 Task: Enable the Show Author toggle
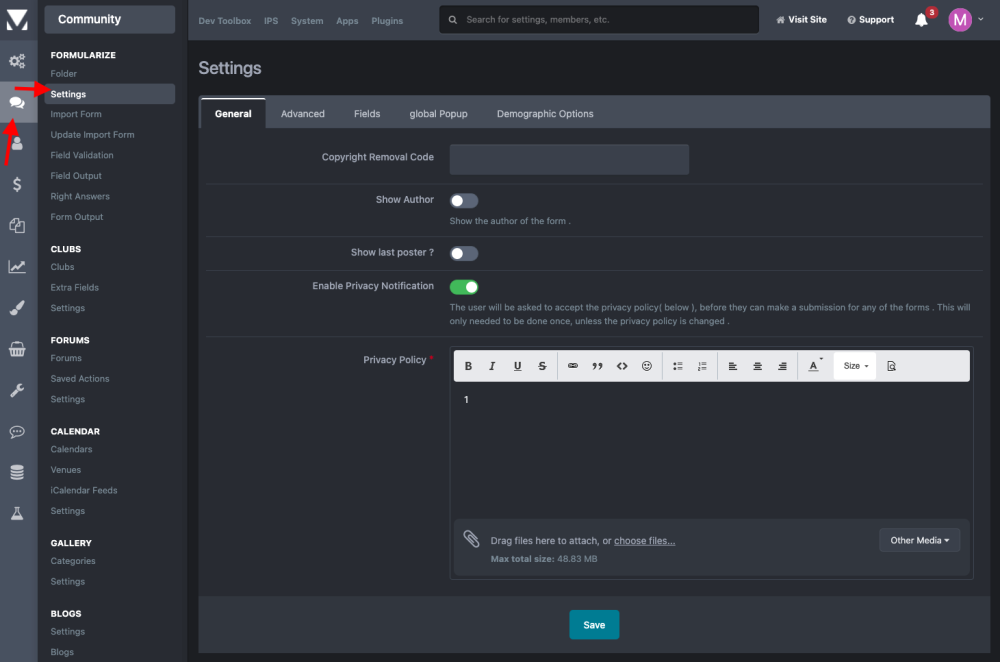pos(464,200)
